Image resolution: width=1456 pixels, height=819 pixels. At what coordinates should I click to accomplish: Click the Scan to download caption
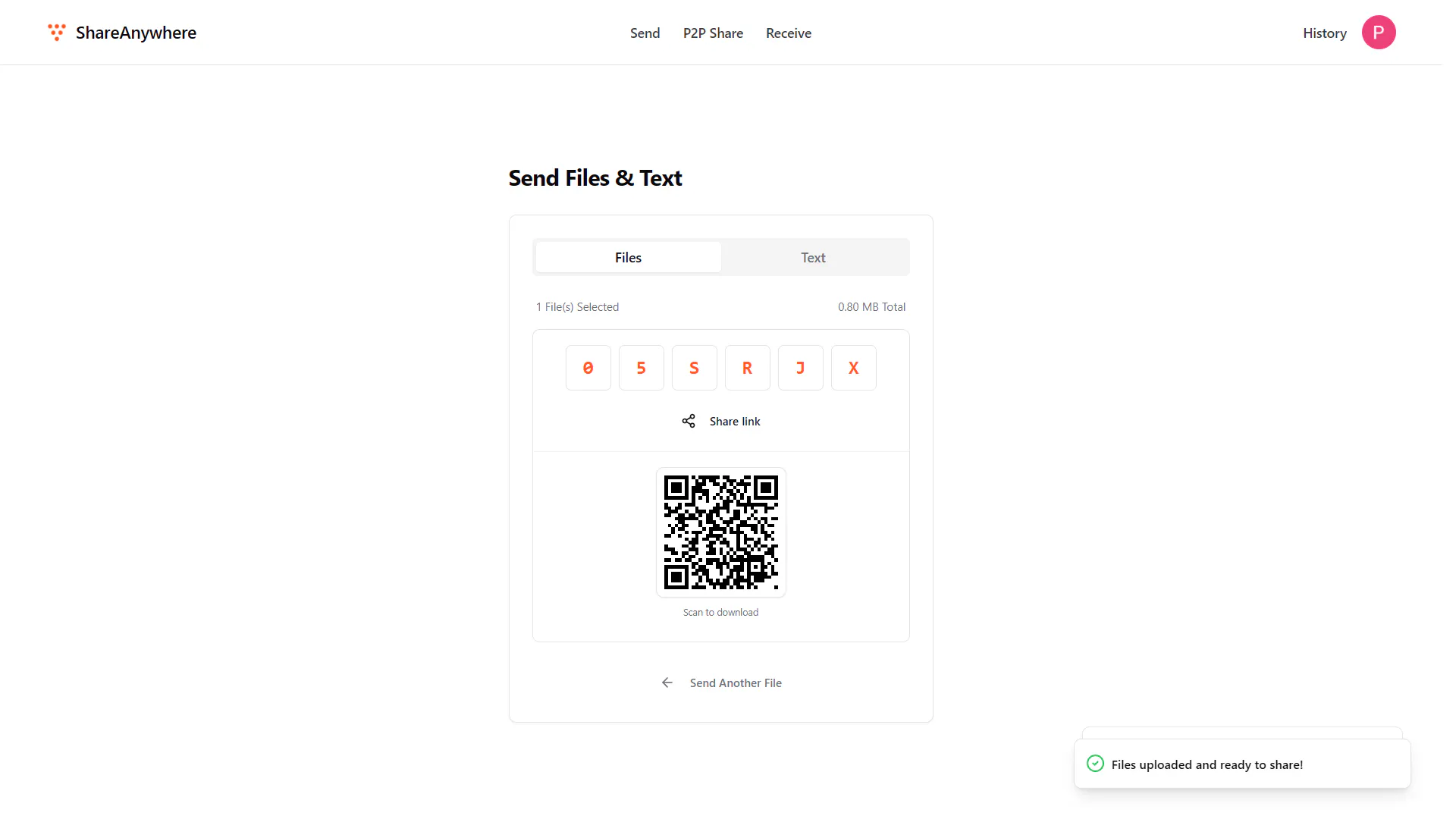pos(720,612)
